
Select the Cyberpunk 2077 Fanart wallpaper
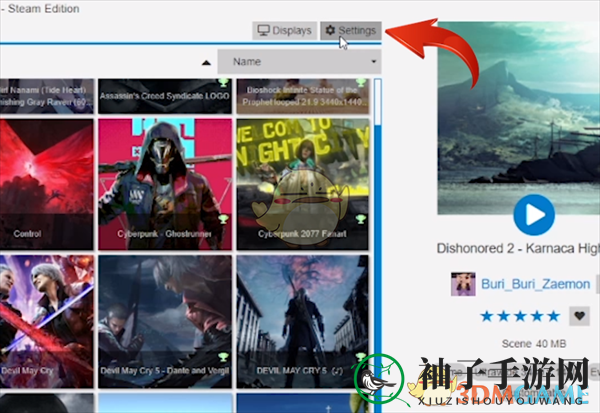[x=303, y=184]
